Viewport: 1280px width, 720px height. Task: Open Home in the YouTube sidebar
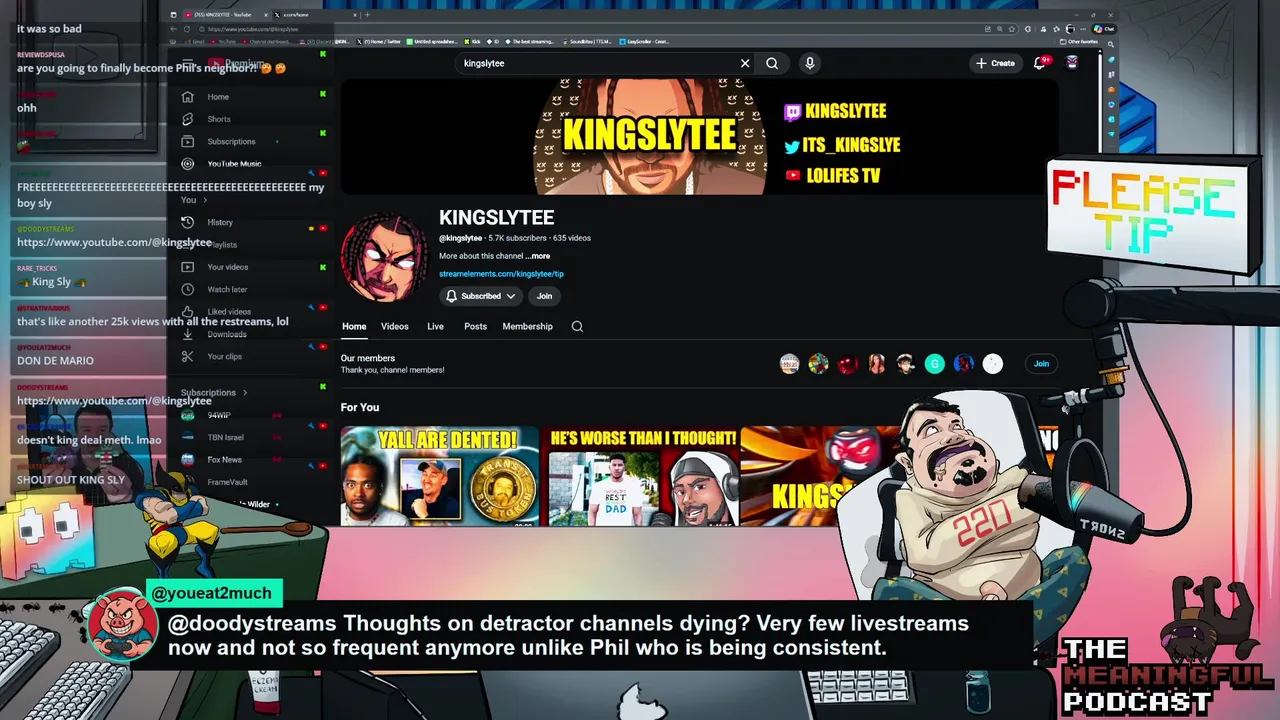pos(218,97)
